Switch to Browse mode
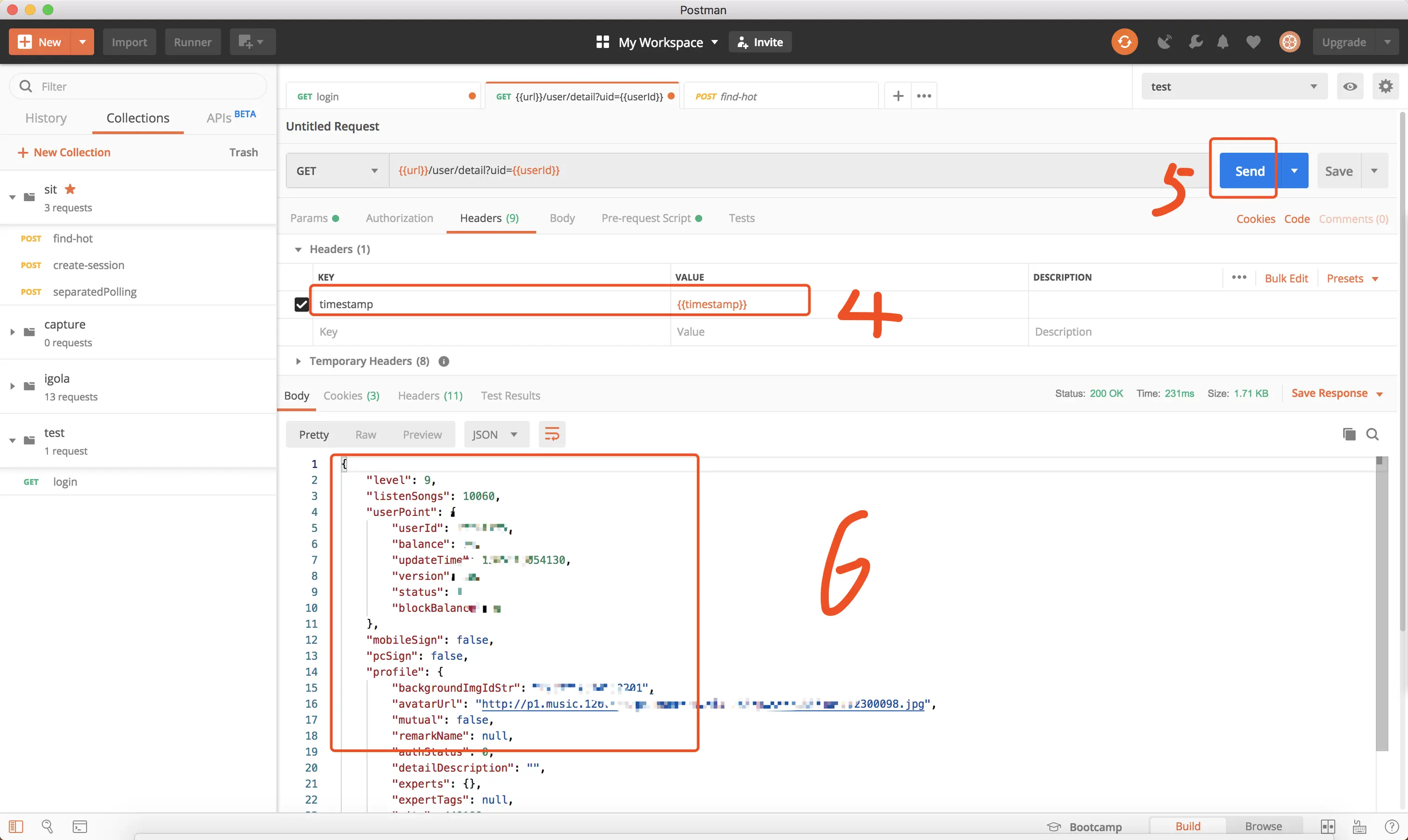The height and width of the screenshot is (840, 1408). [1263, 826]
